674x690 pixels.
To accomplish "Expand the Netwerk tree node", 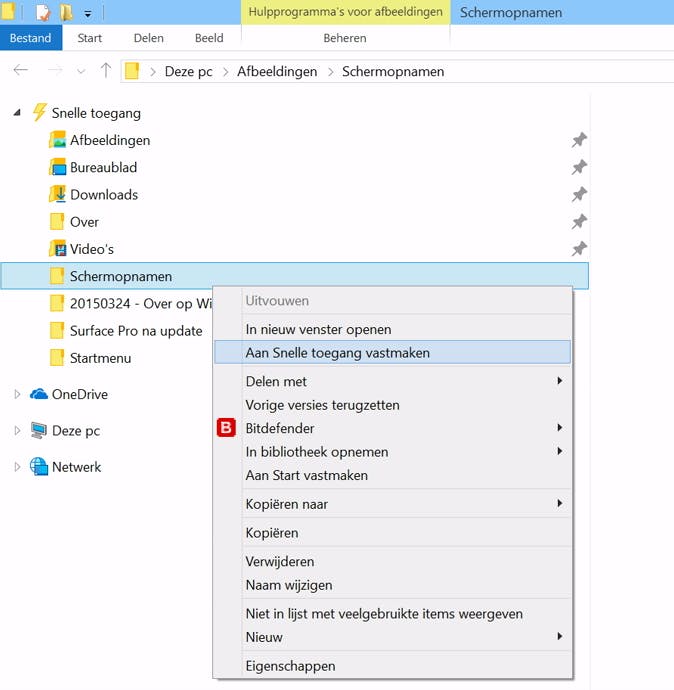I will (17, 467).
